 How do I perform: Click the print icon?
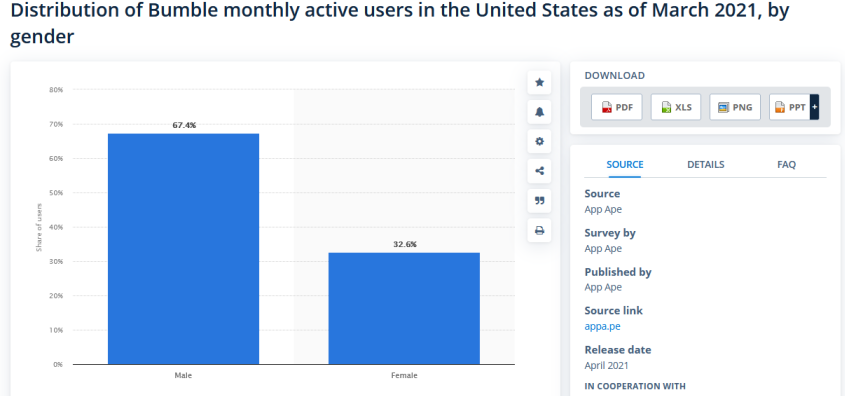pyautogui.click(x=539, y=231)
